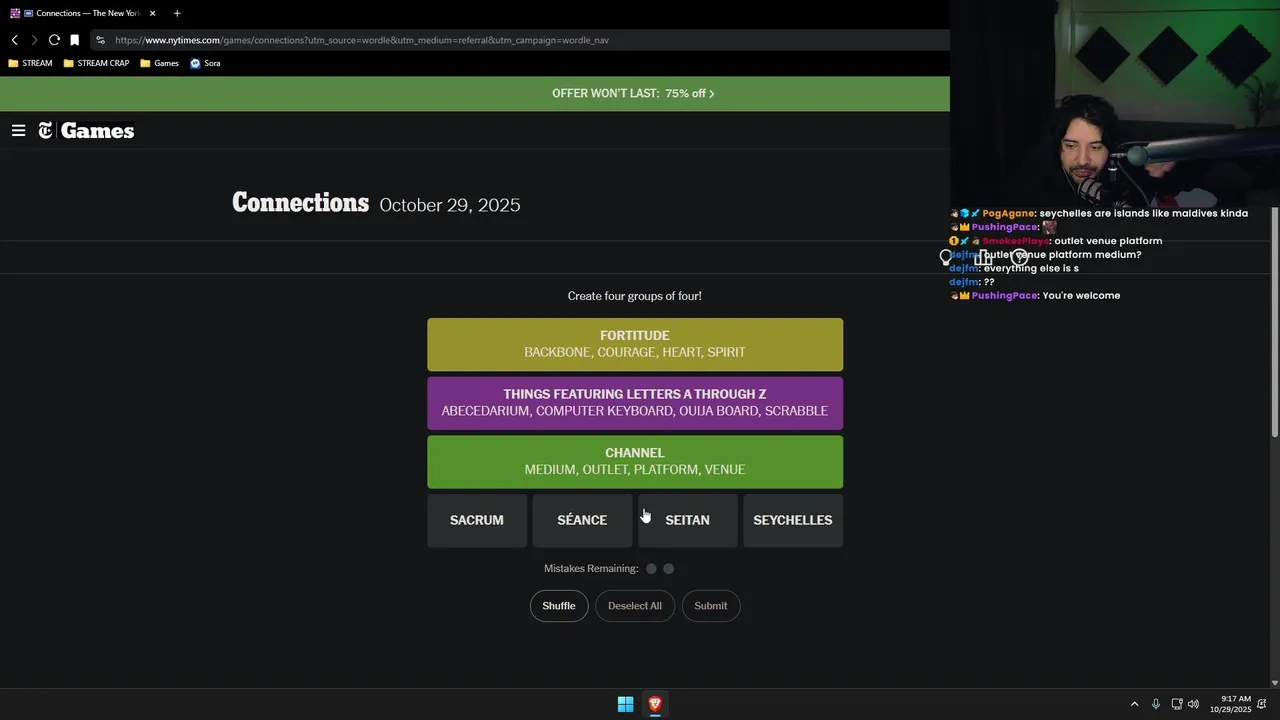Bookmark this page with the bookmark icon
This screenshot has height=720, width=1280.
tap(74, 40)
